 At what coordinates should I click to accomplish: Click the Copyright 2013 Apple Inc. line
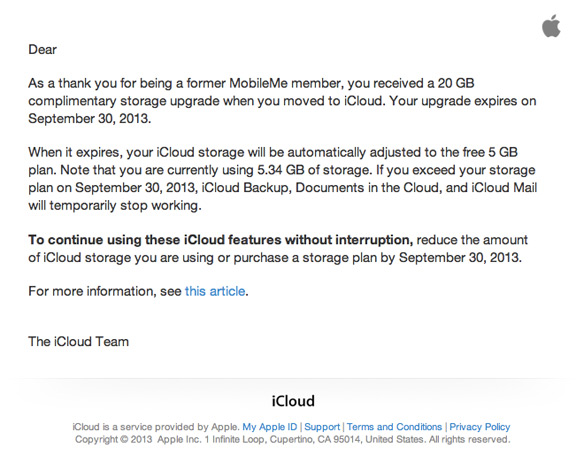[x=292, y=439]
